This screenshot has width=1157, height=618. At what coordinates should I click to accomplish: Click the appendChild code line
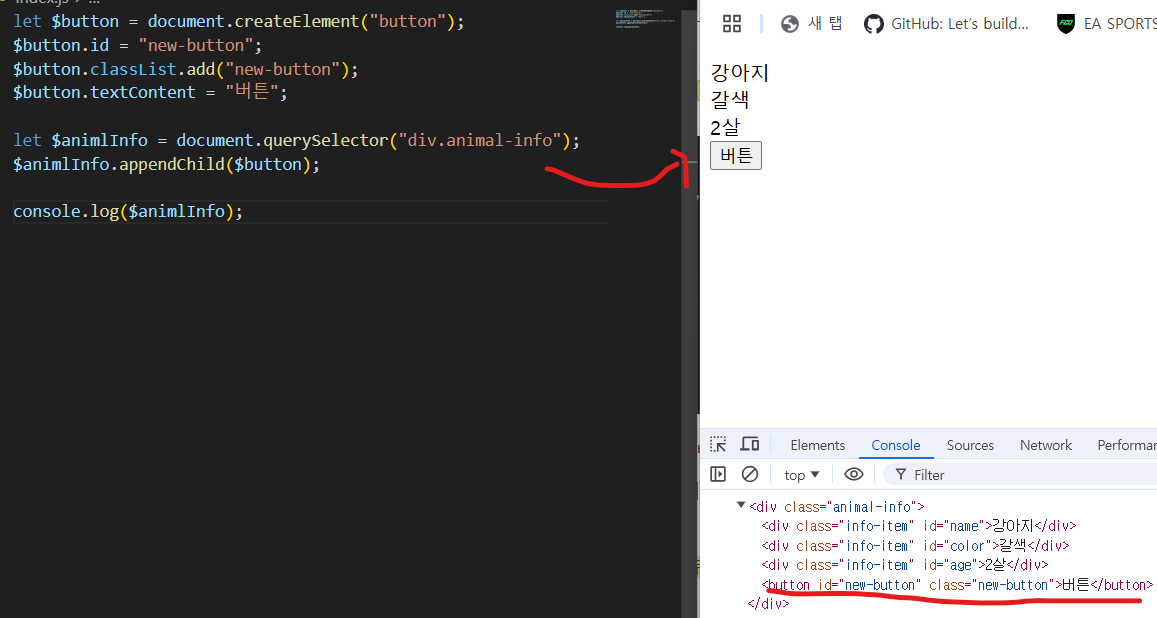tap(166, 164)
